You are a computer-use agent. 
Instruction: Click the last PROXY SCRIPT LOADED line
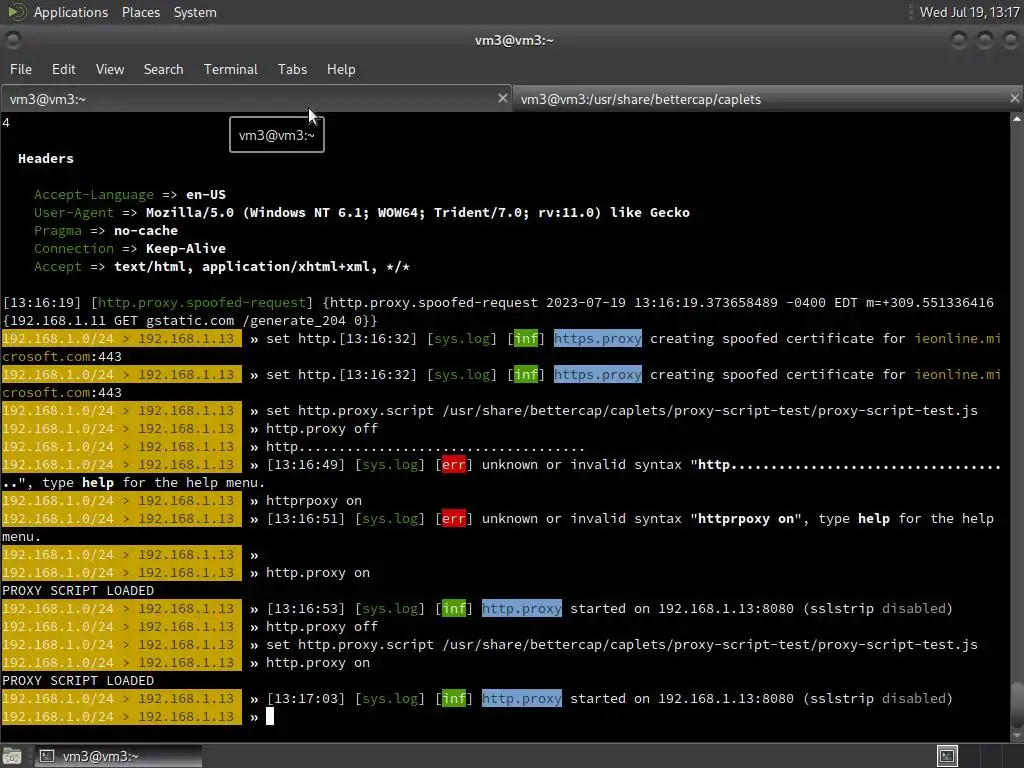[x=78, y=680]
